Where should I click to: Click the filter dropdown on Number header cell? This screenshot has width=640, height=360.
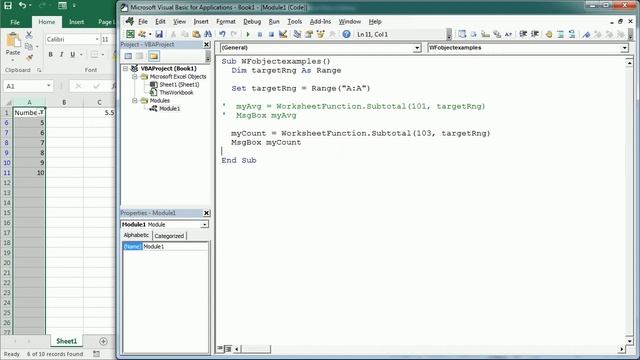(x=41, y=112)
